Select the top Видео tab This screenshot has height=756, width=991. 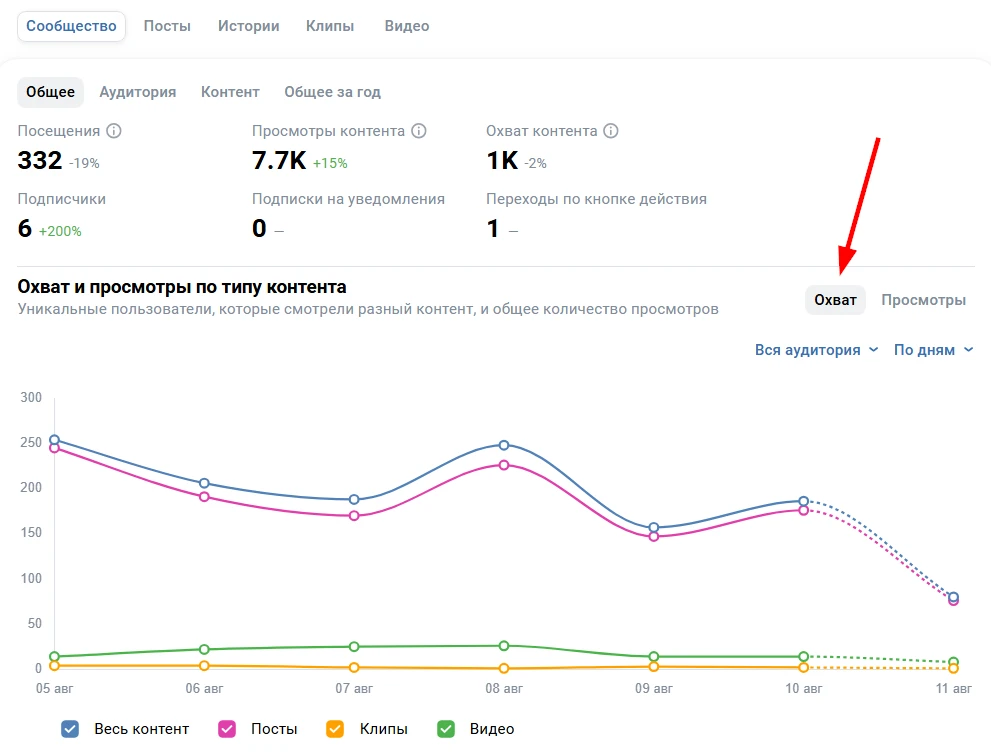point(406,26)
